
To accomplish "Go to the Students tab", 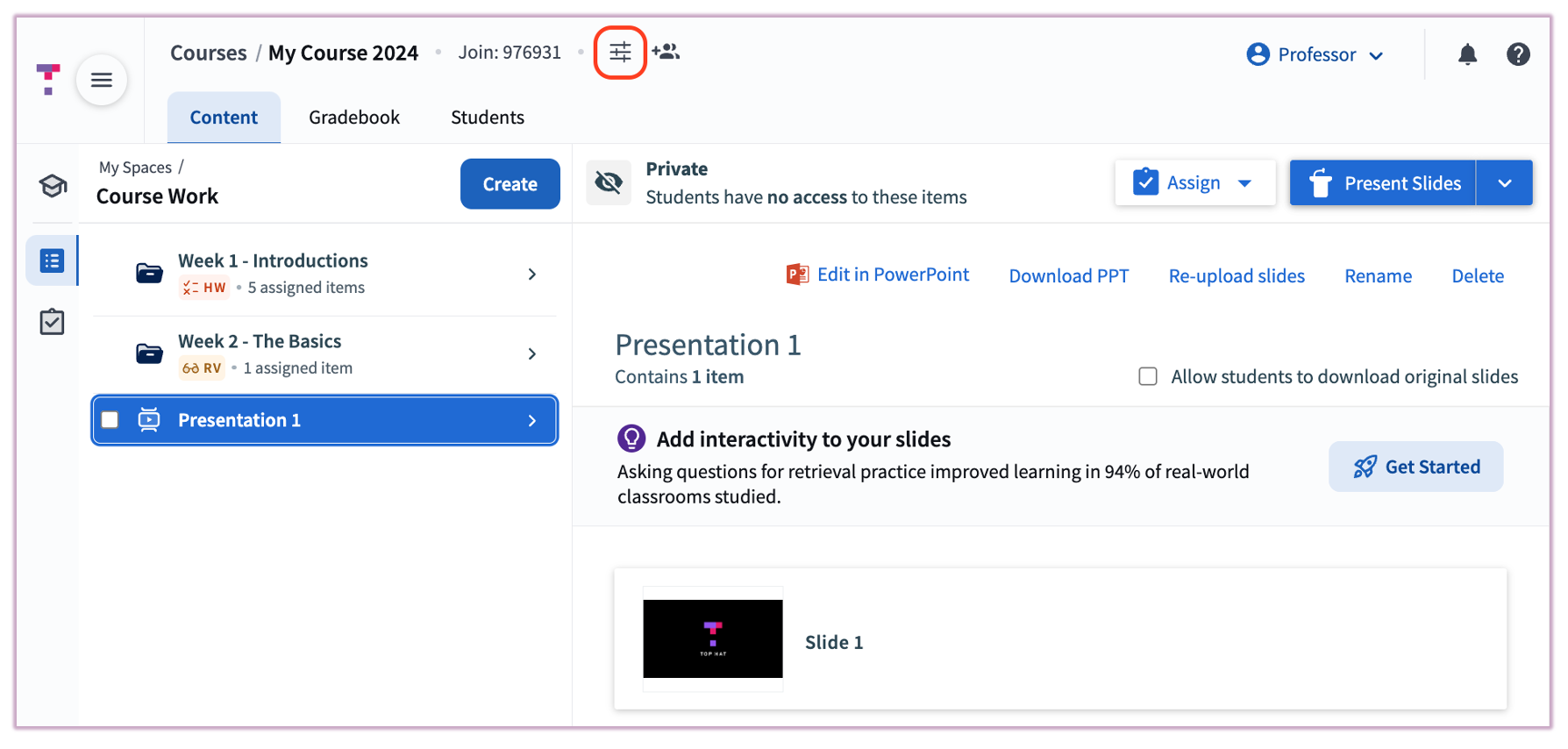I will (x=488, y=118).
